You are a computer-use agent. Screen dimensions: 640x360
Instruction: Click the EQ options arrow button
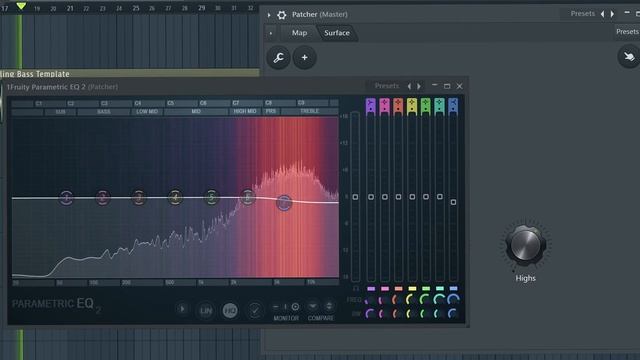[182, 309]
